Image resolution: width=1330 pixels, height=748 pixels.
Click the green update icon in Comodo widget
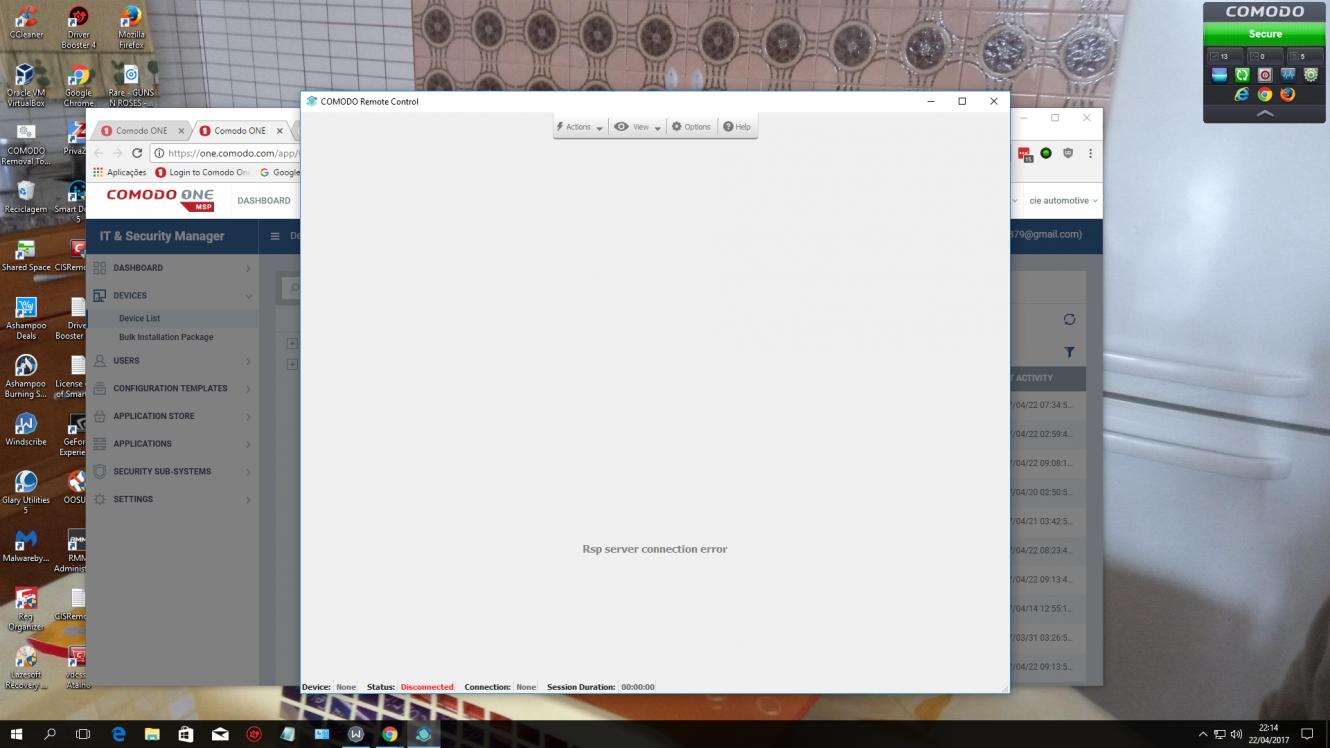point(1242,75)
